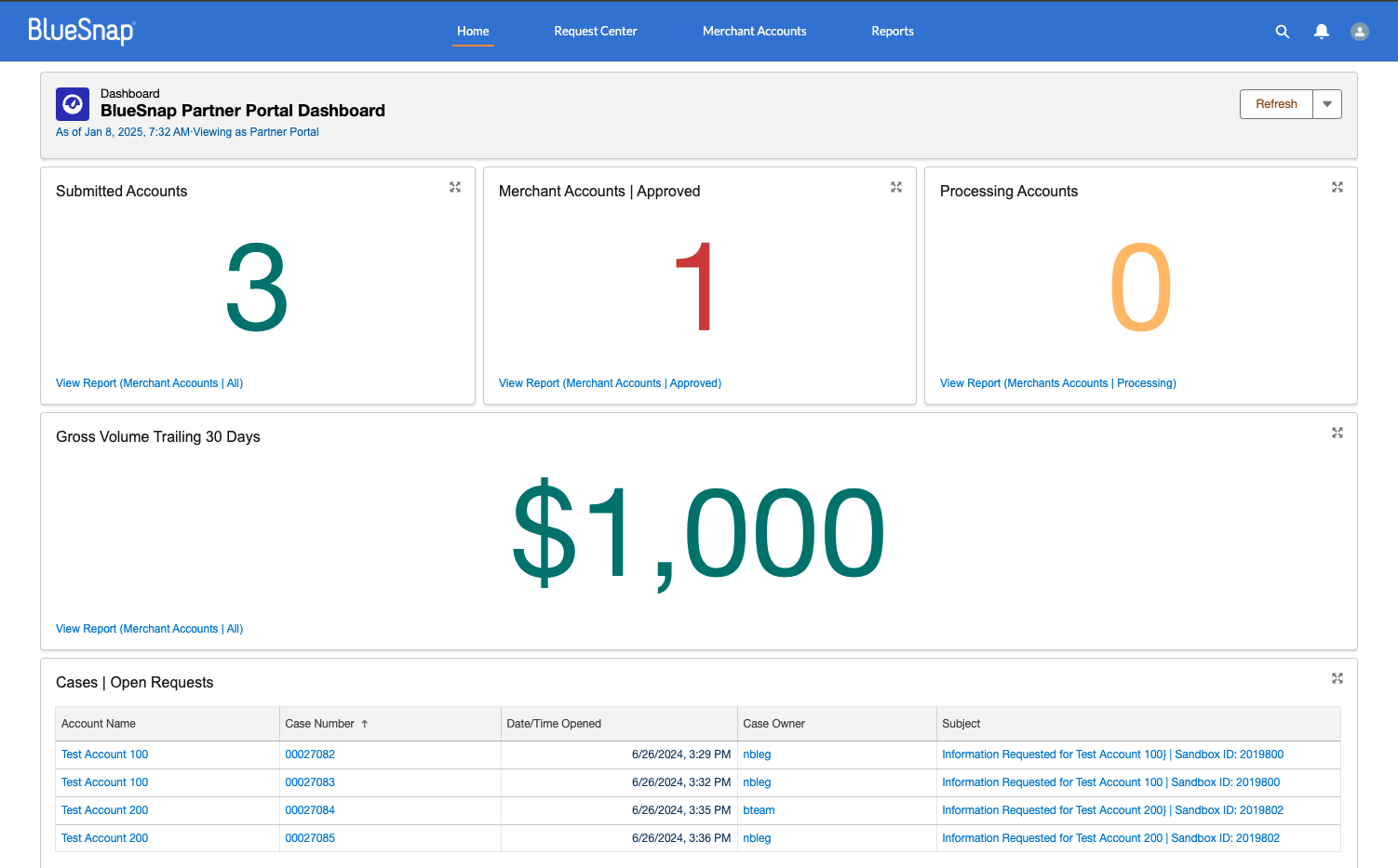Switch to Merchant Accounts tab
This screenshot has height=868, width=1398.
click(755, 31)
